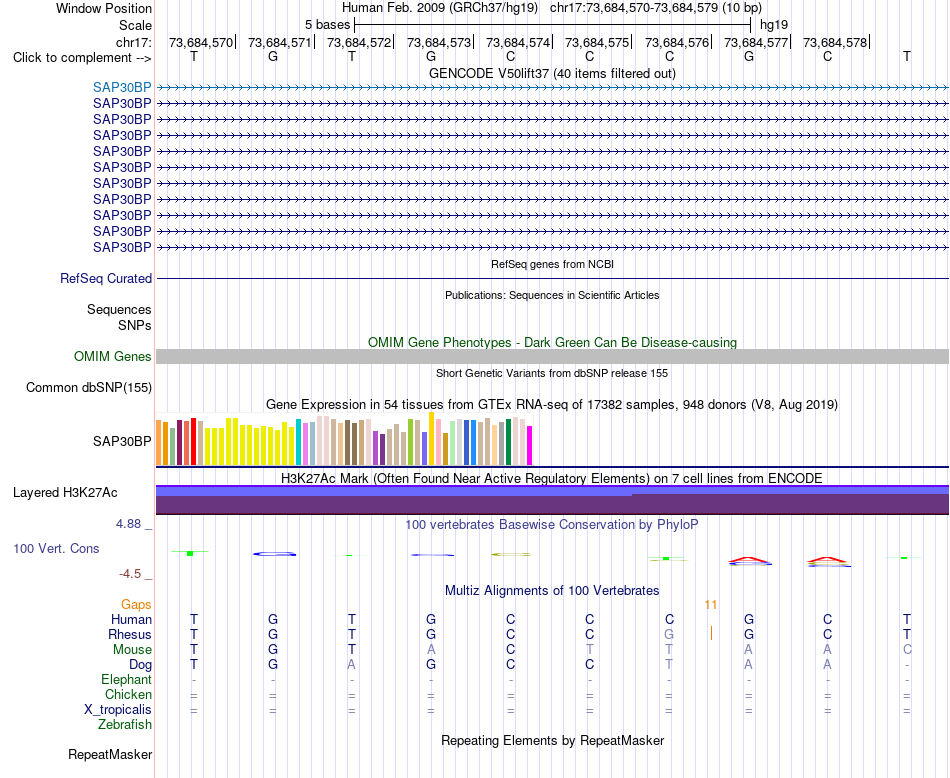950x778 pixels.
Task: Click position label 73,684,577
Action: tap(756, 42)
